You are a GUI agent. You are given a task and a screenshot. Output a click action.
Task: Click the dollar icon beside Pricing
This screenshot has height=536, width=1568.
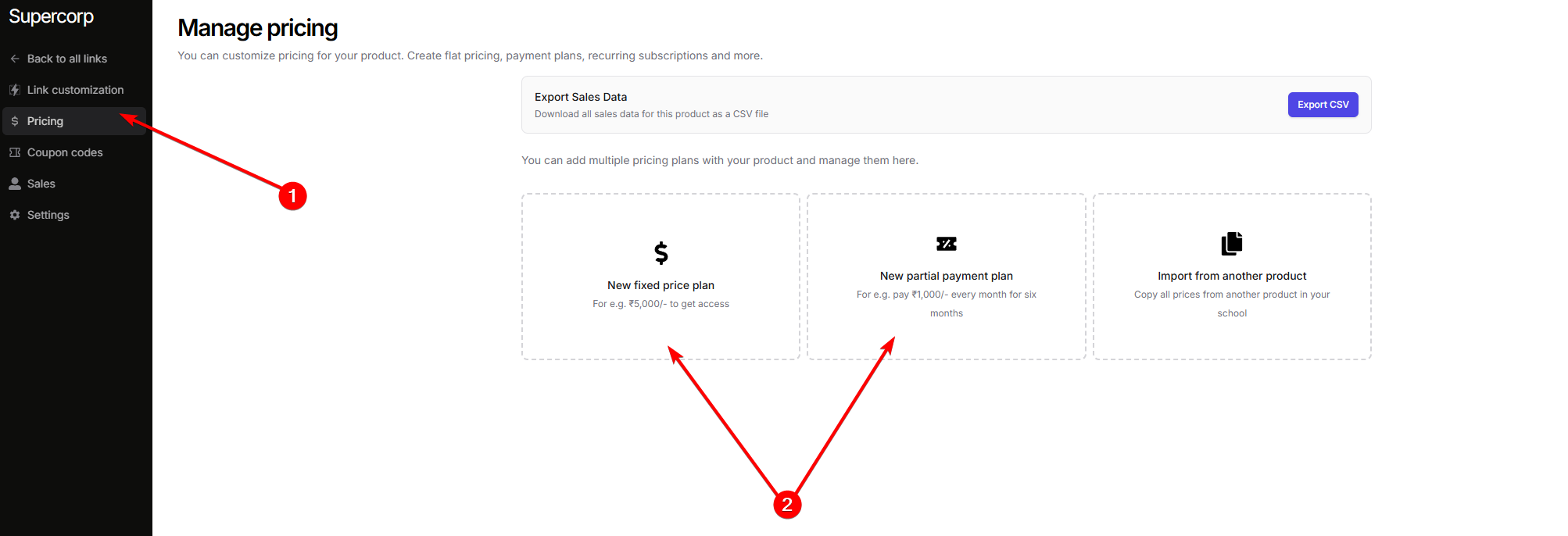click(15, 121)
